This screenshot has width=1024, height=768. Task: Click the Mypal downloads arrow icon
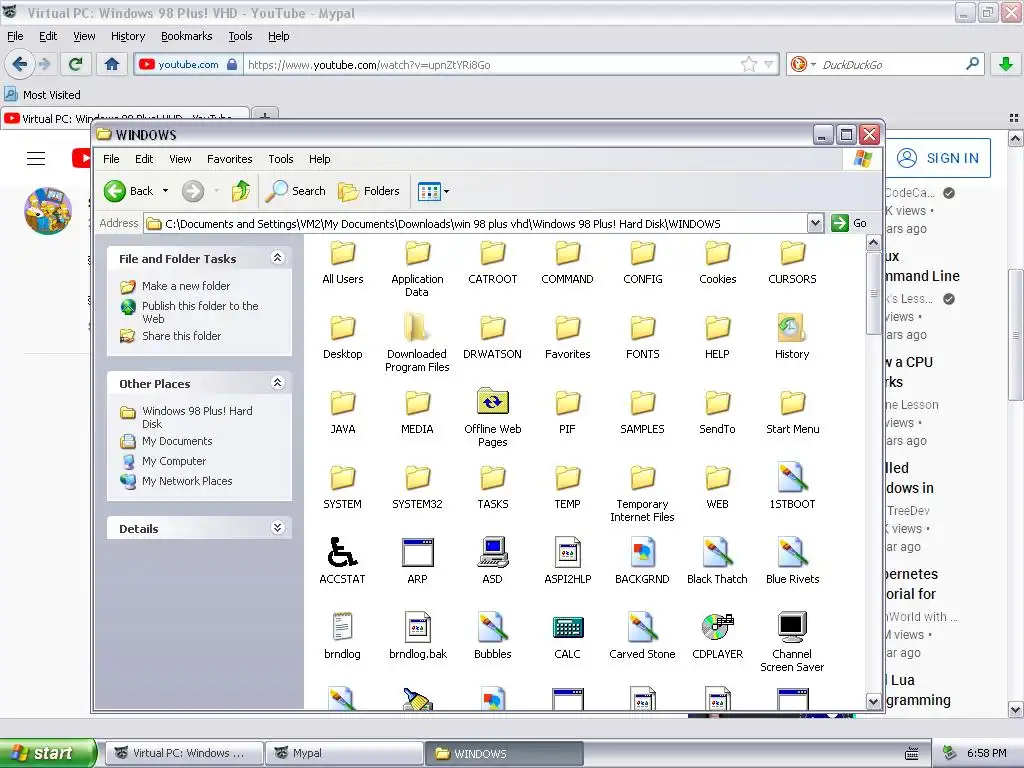1006,63
